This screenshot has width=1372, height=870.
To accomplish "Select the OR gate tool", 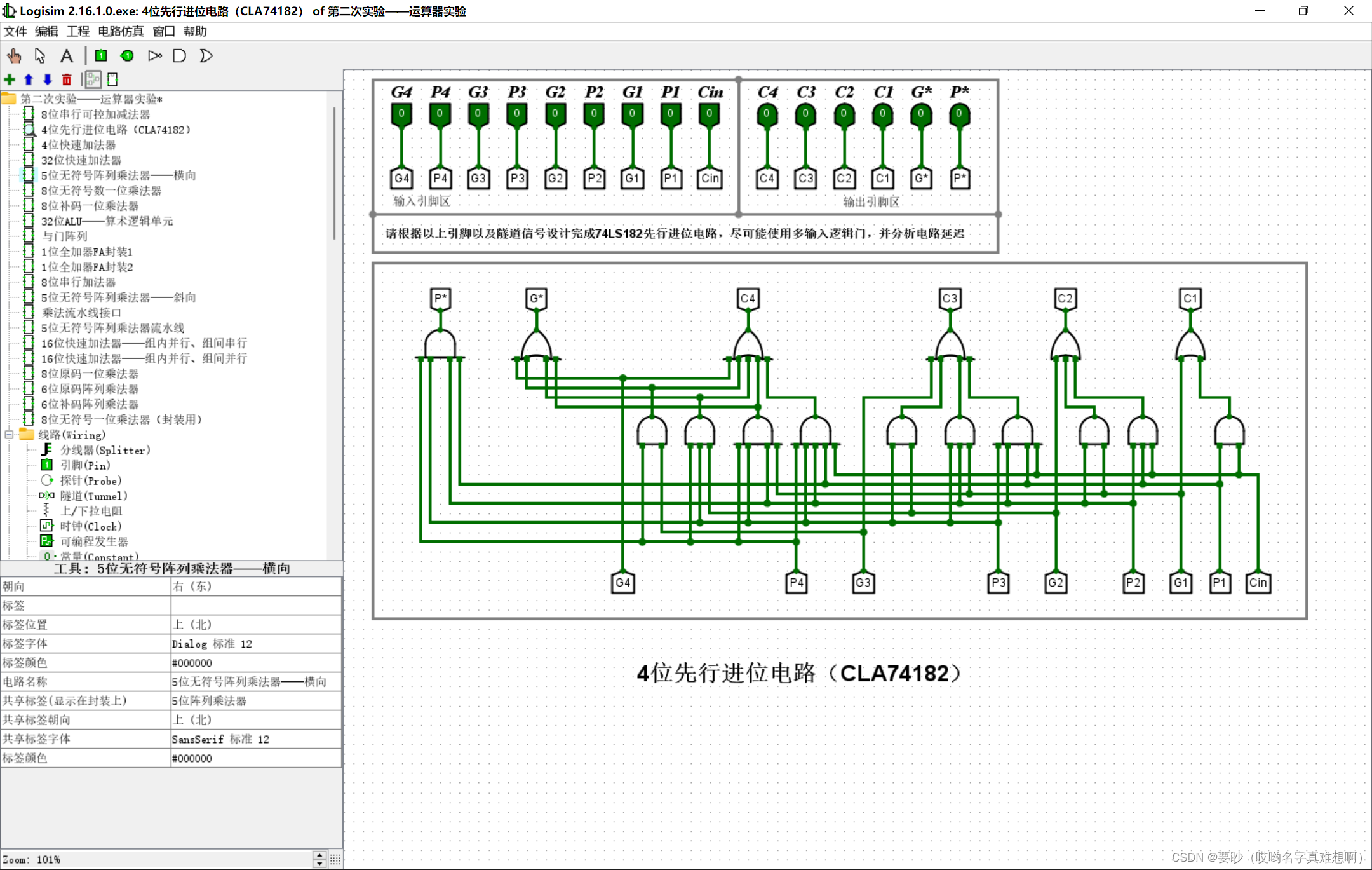I will (x=206, y=56).
